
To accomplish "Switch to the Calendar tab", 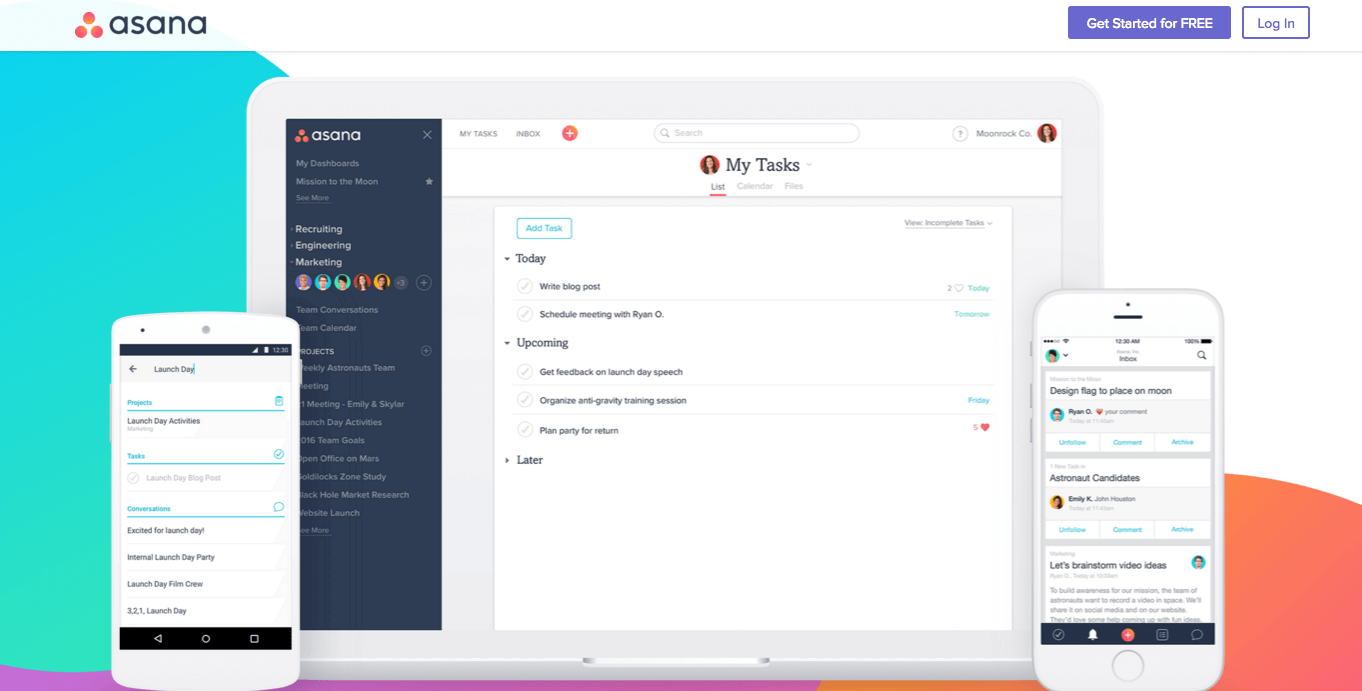I will coord(754,187).
